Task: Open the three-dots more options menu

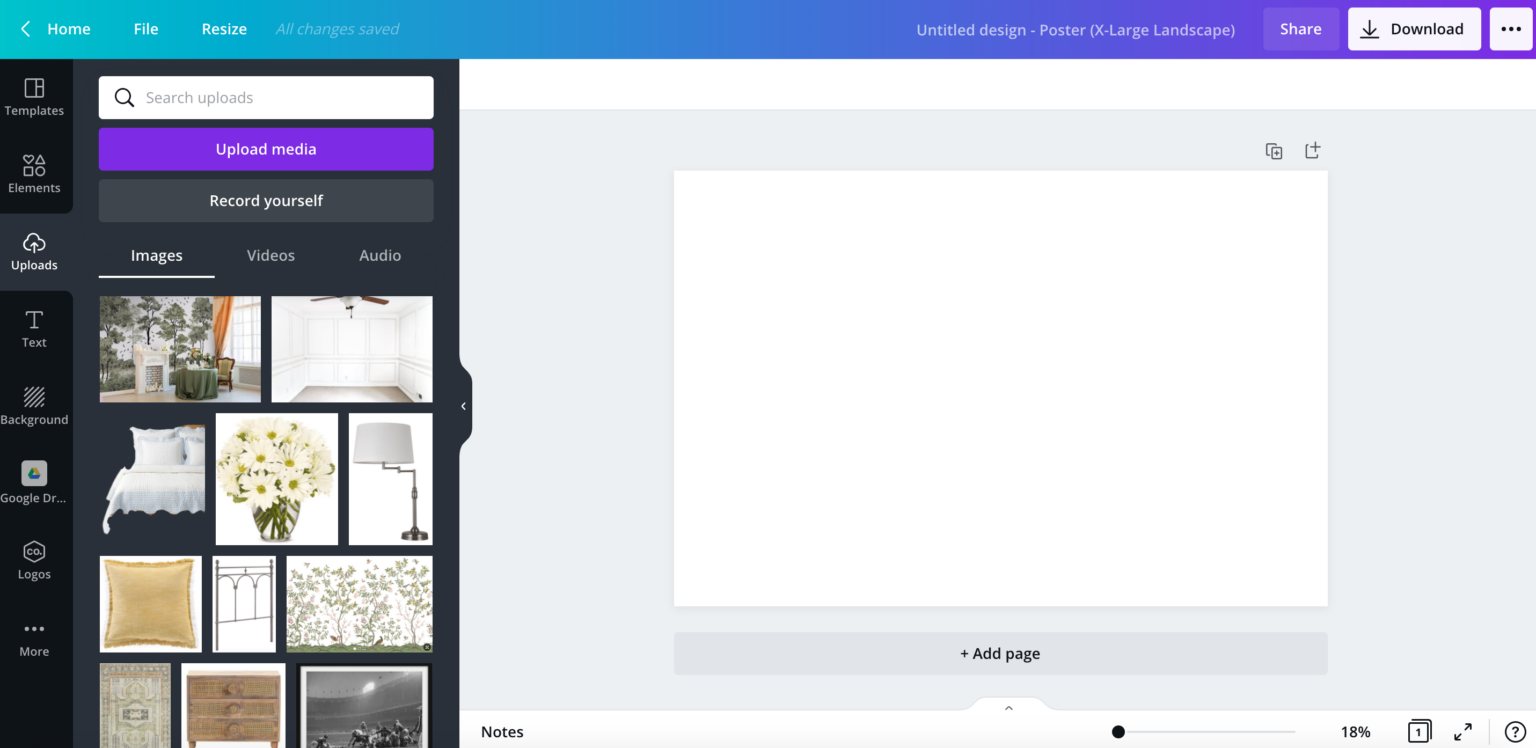Action: tap(1511, 29)
